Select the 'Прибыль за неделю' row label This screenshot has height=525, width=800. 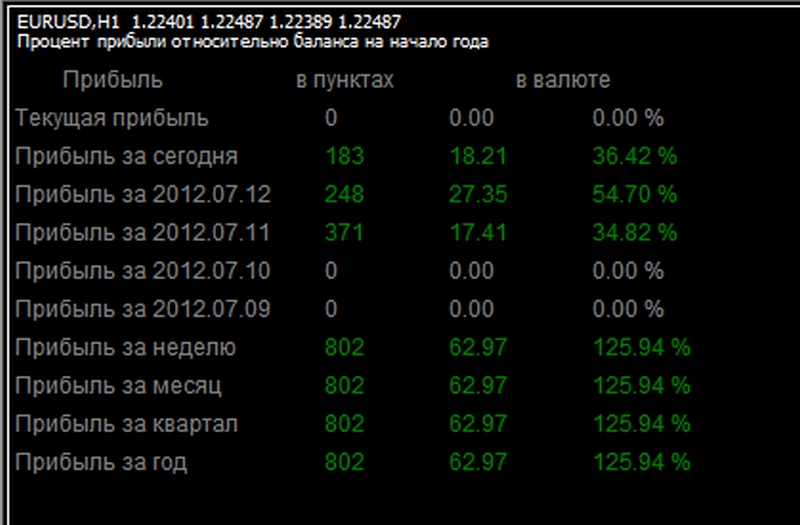(126, 348)
